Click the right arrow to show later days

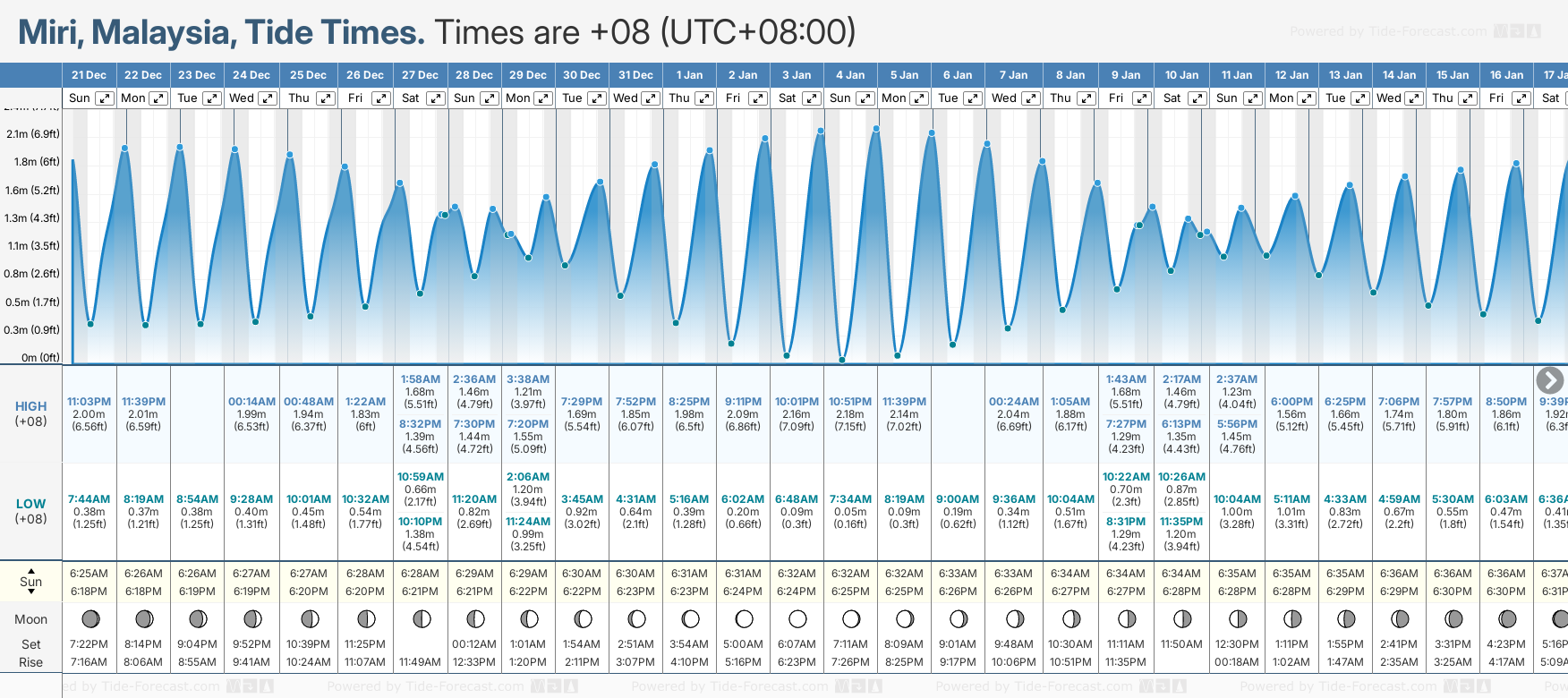[x=1549, y=380]
